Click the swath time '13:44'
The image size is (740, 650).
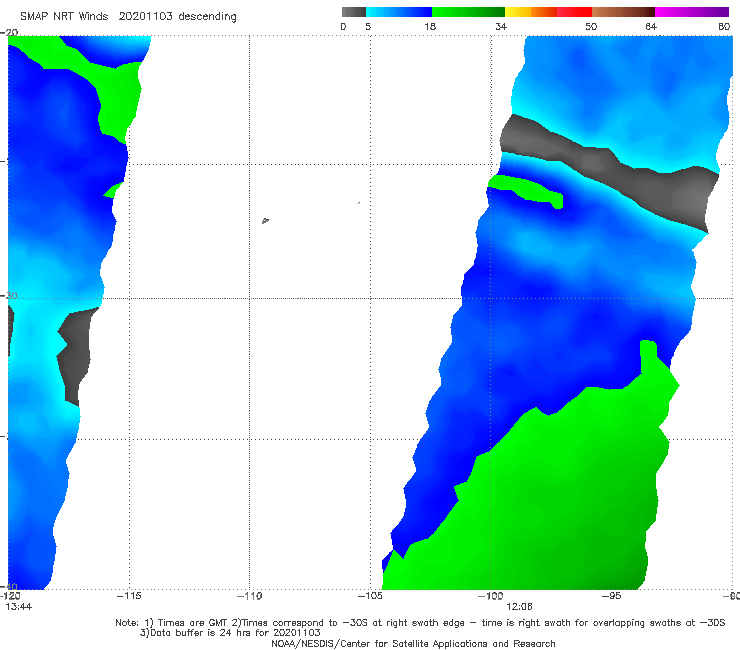coord(19,607)
